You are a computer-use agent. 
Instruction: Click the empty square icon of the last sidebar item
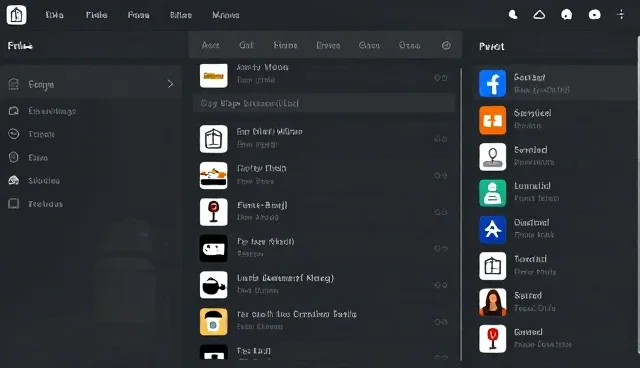coord(14,204)
